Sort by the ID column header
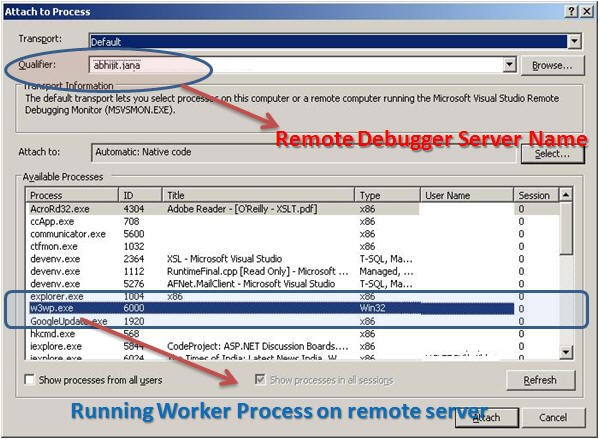Viewport: 607px width, 439px height. [x=140, y=195]
